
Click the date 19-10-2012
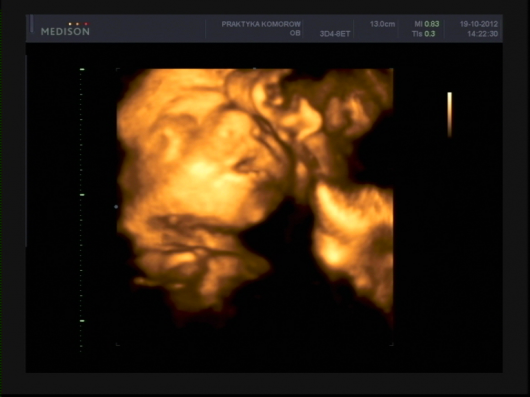tap(479, 24)
